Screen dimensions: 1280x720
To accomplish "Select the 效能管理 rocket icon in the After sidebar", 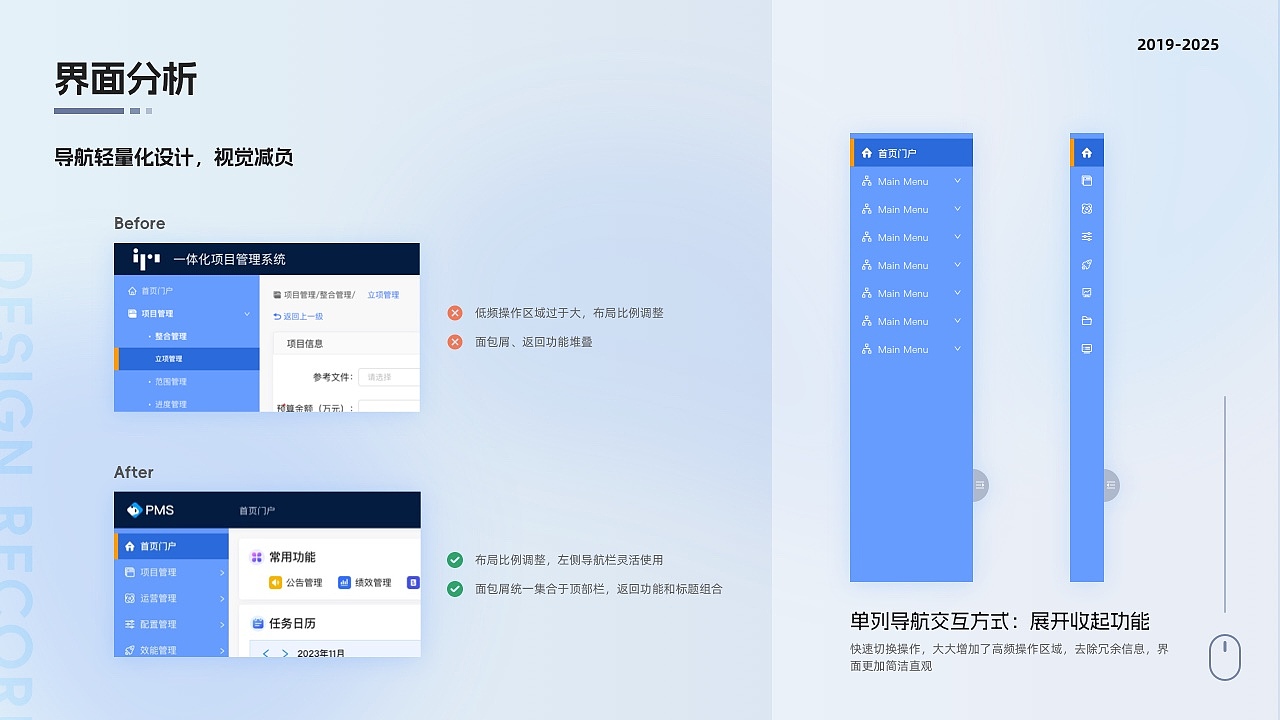I will click(130, 650).
